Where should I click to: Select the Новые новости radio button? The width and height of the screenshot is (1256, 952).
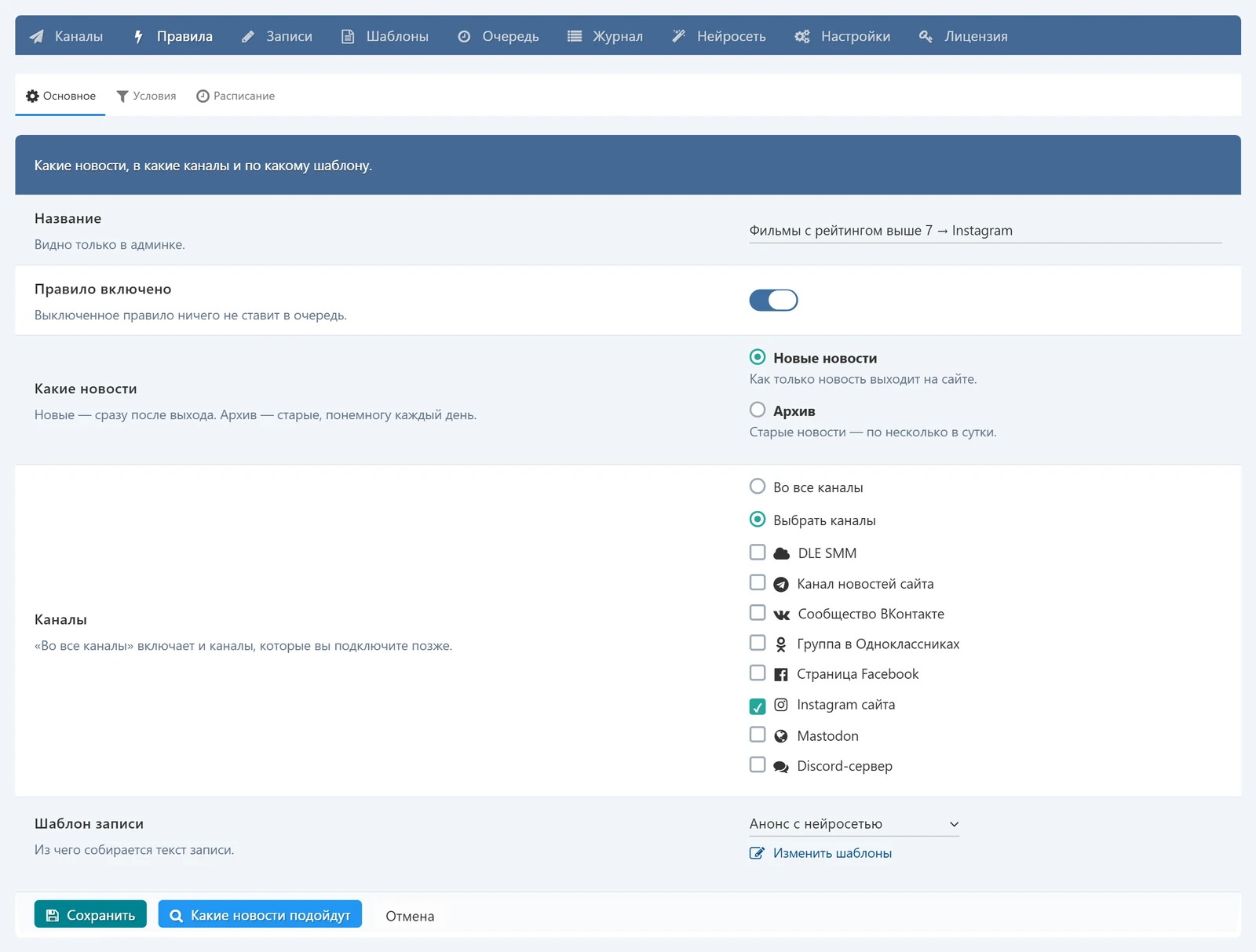pos(758,357)
